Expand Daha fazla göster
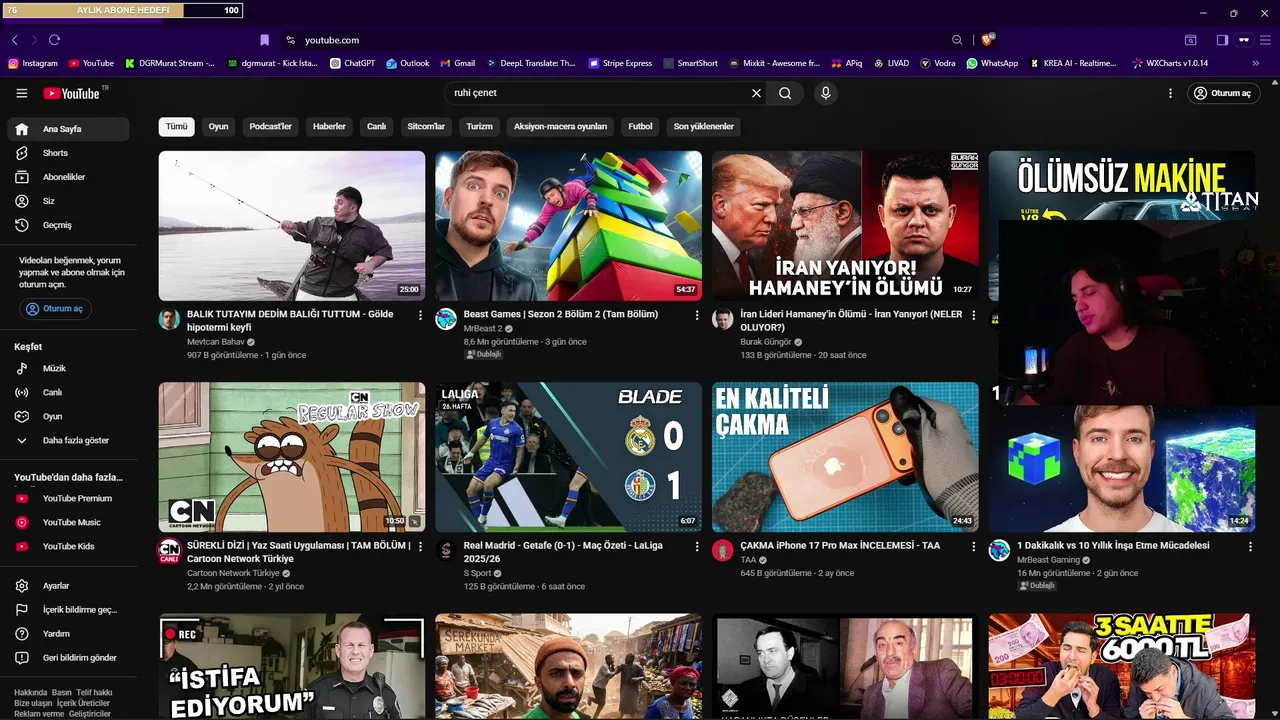 68,441
